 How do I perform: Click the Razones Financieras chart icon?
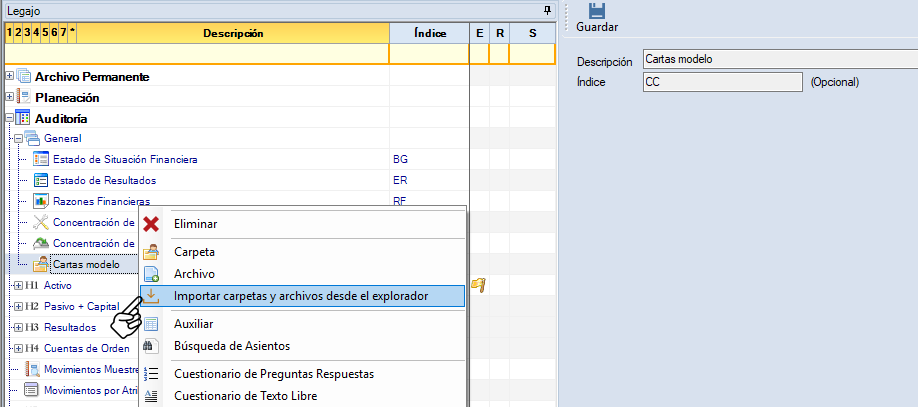tap(41, 201)
